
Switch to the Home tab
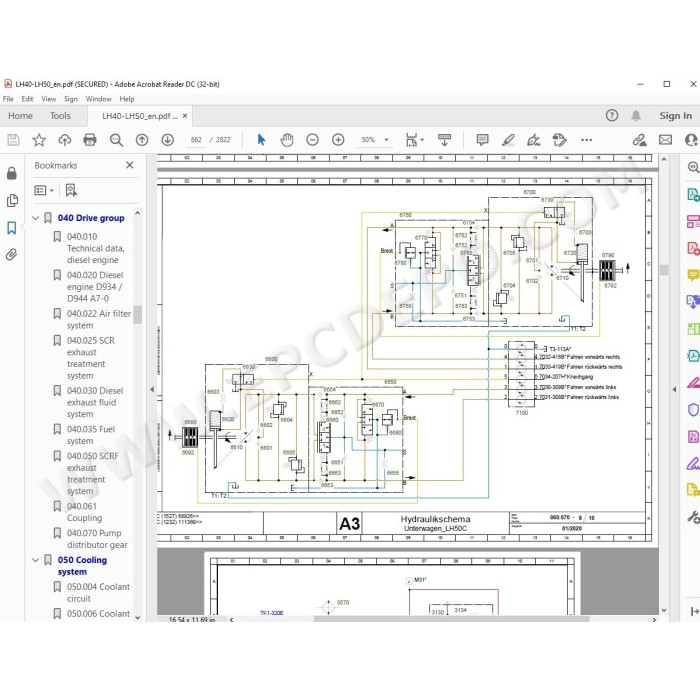[x=20, y=116]
